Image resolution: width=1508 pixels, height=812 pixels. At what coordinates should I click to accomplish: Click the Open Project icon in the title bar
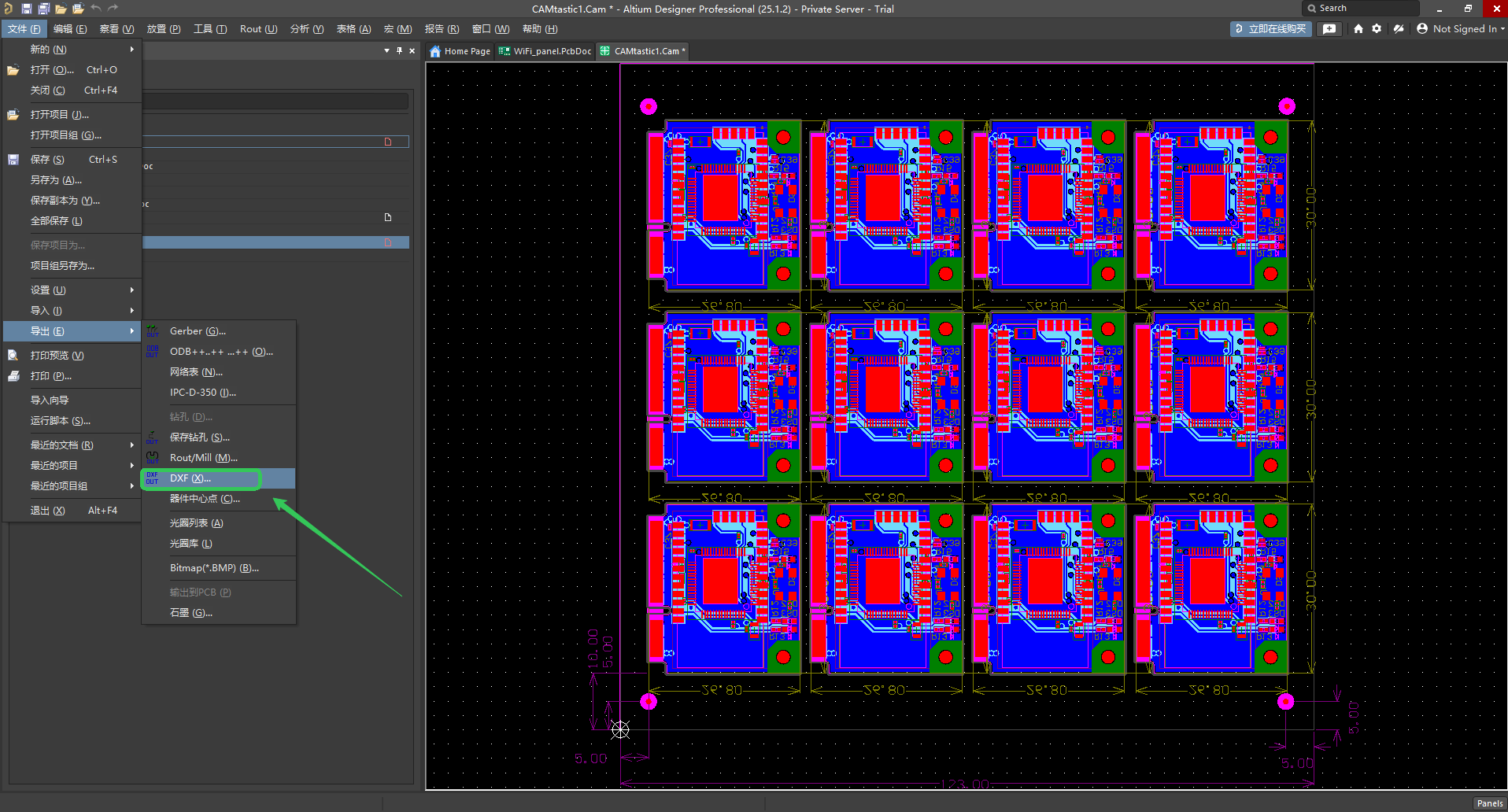tap(78, 9)
